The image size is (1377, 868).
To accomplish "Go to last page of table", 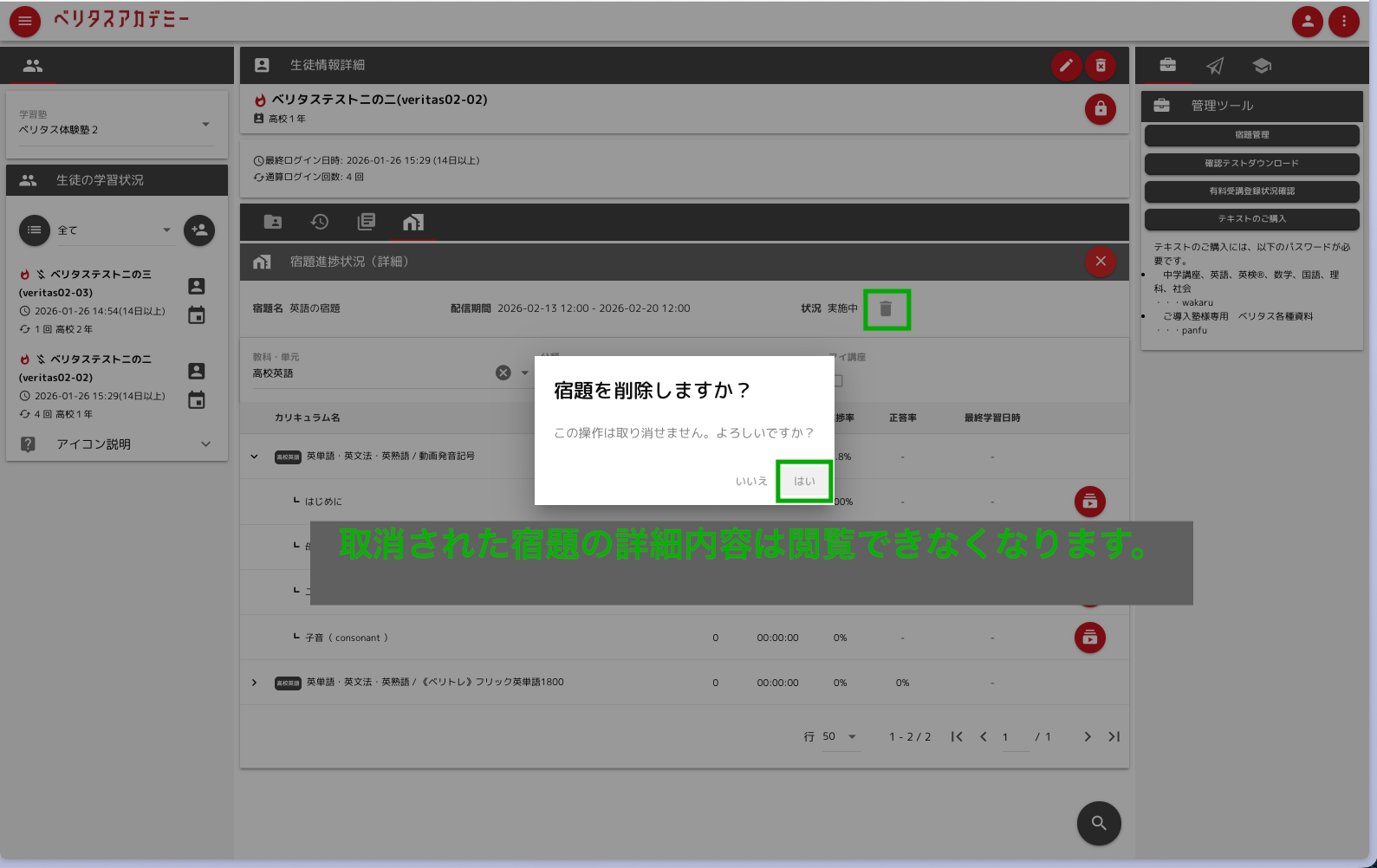I will 1114,736.
